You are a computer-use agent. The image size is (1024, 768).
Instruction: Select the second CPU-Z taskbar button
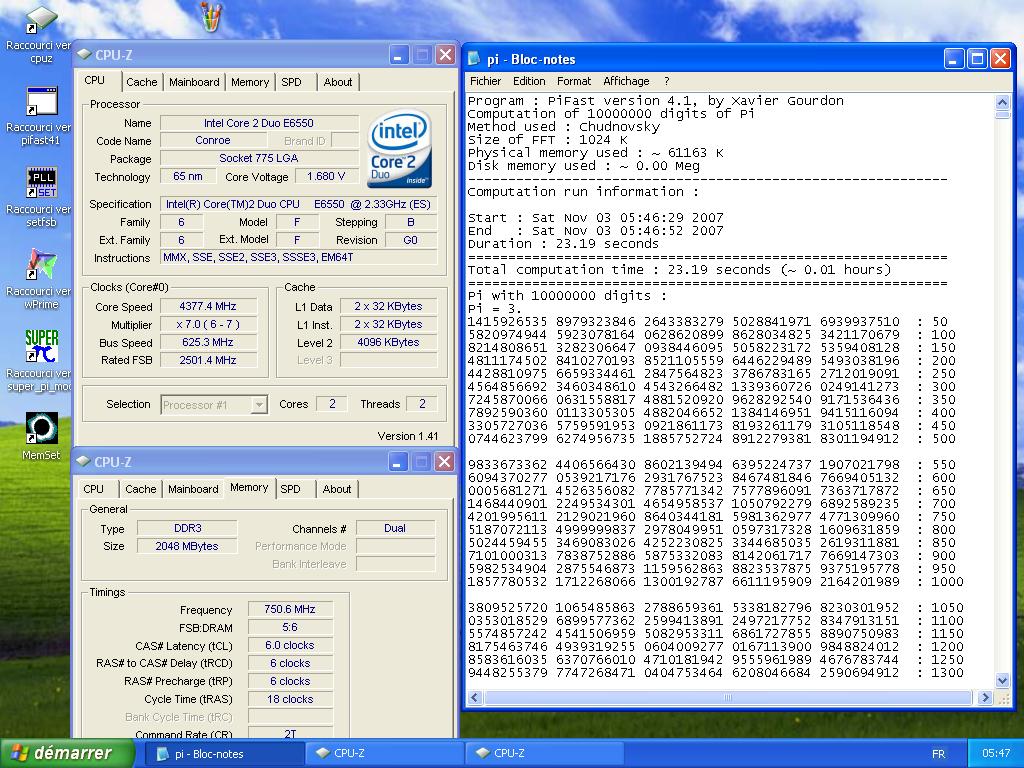point(545,754)
